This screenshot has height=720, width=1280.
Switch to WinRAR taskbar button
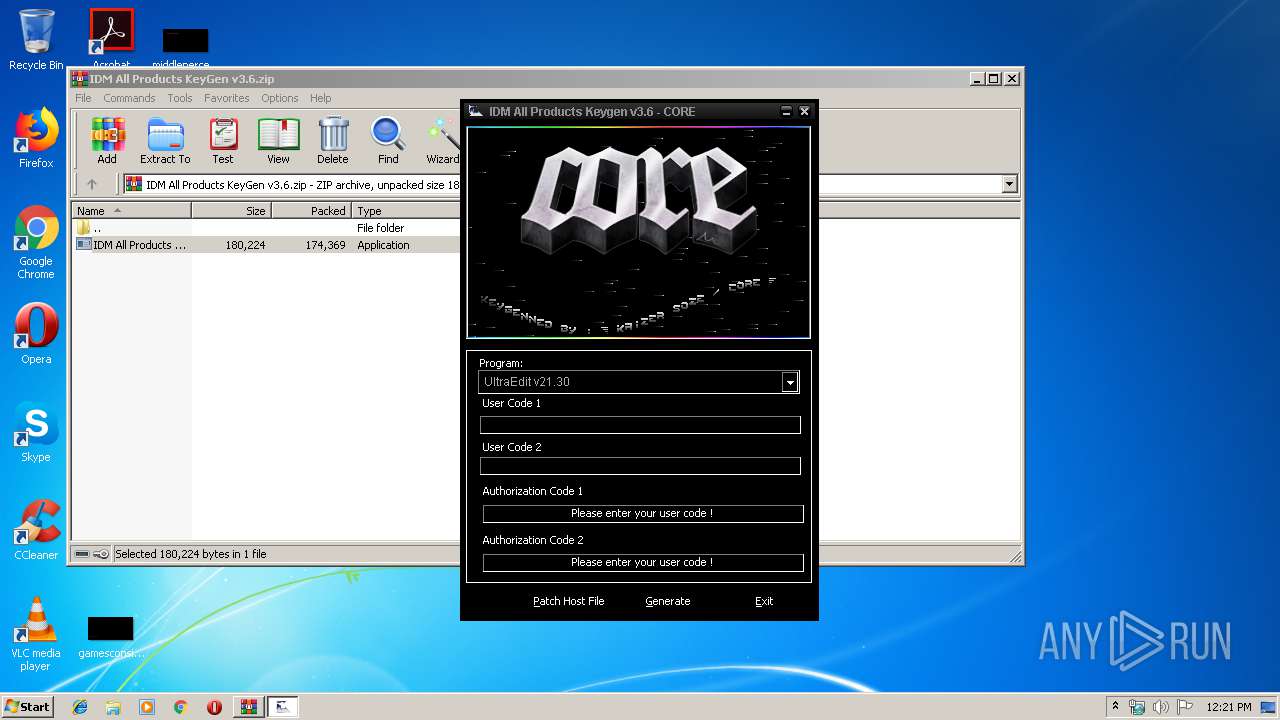pyautogui.click(x=248, y=707)
